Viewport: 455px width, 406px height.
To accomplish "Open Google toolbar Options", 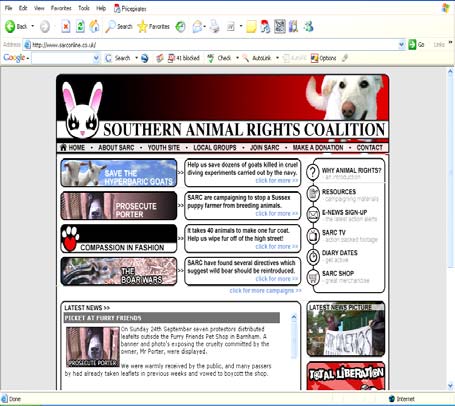I will click(323, 58).
